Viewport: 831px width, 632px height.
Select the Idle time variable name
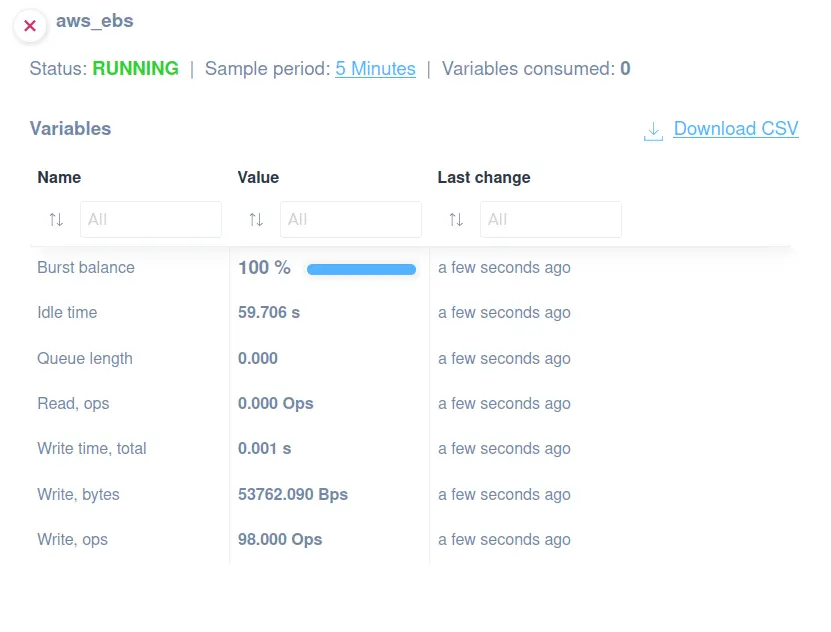coord(67,313)
